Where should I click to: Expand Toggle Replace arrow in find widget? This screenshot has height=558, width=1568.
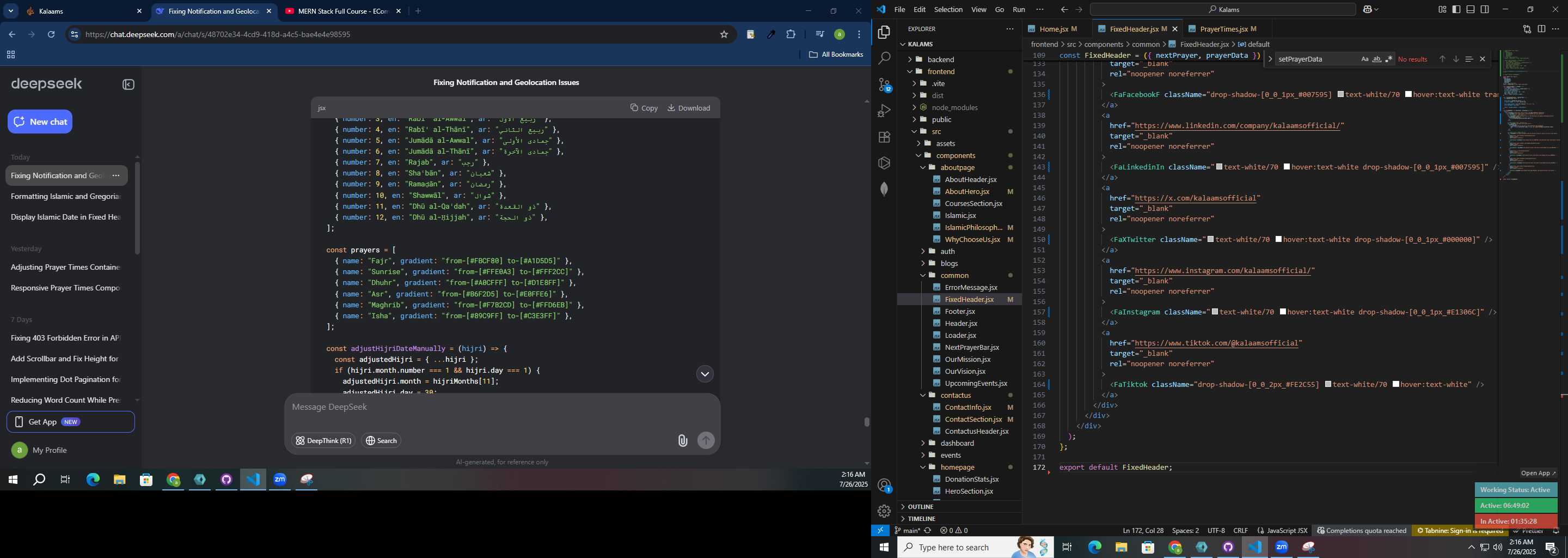(1270, 59)
